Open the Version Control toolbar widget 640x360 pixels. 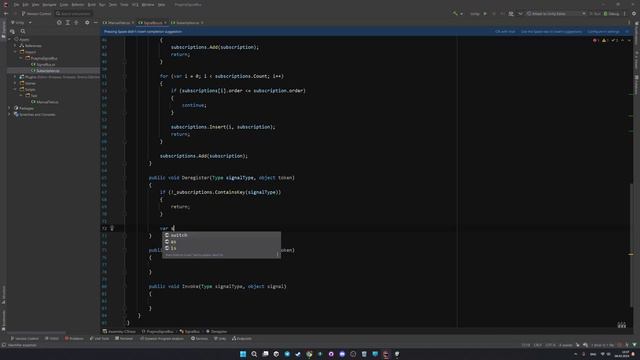click(37, 13)
